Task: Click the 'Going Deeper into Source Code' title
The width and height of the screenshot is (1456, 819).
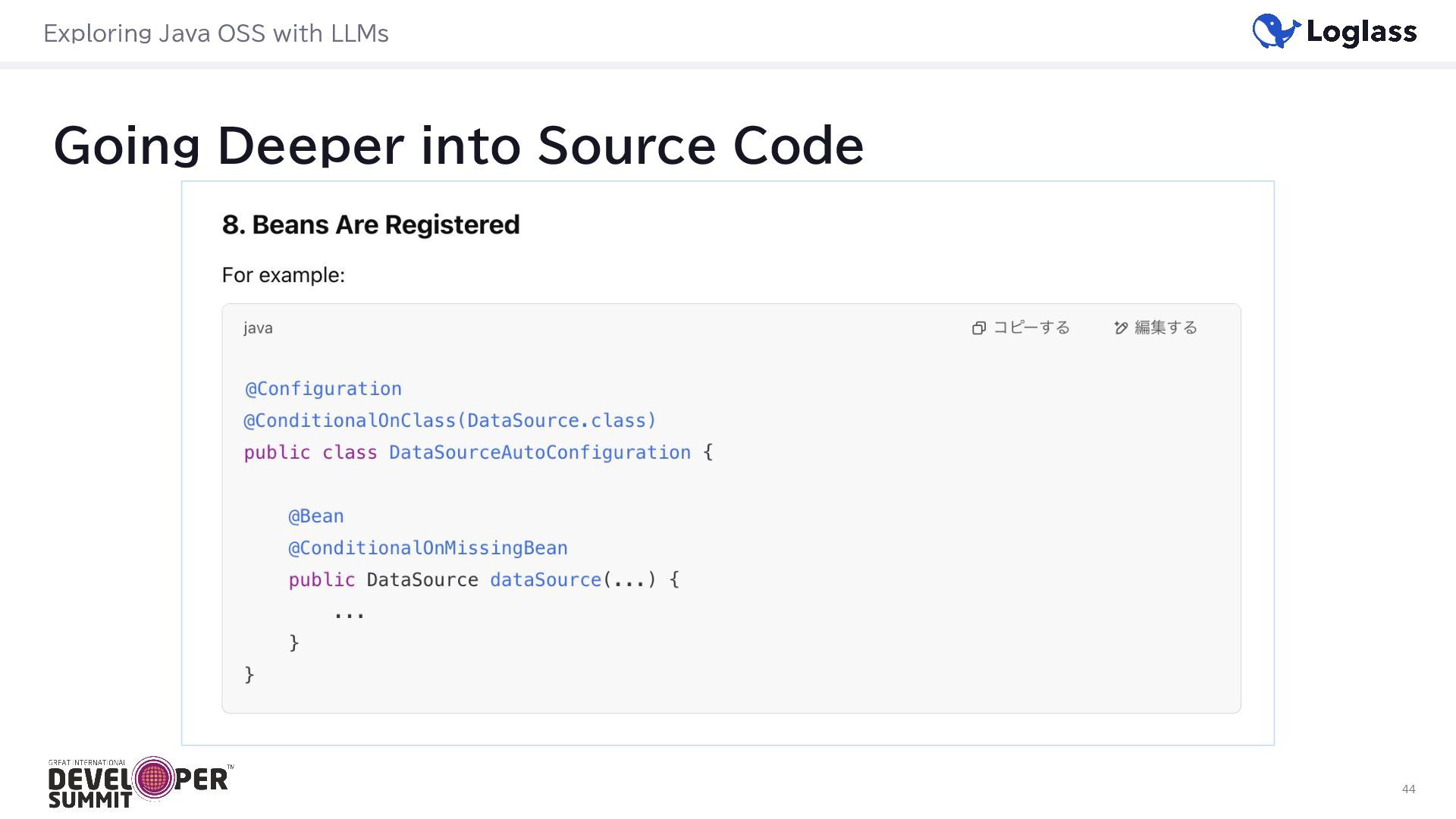Action: pyautogui.click(x=458, y=144)
